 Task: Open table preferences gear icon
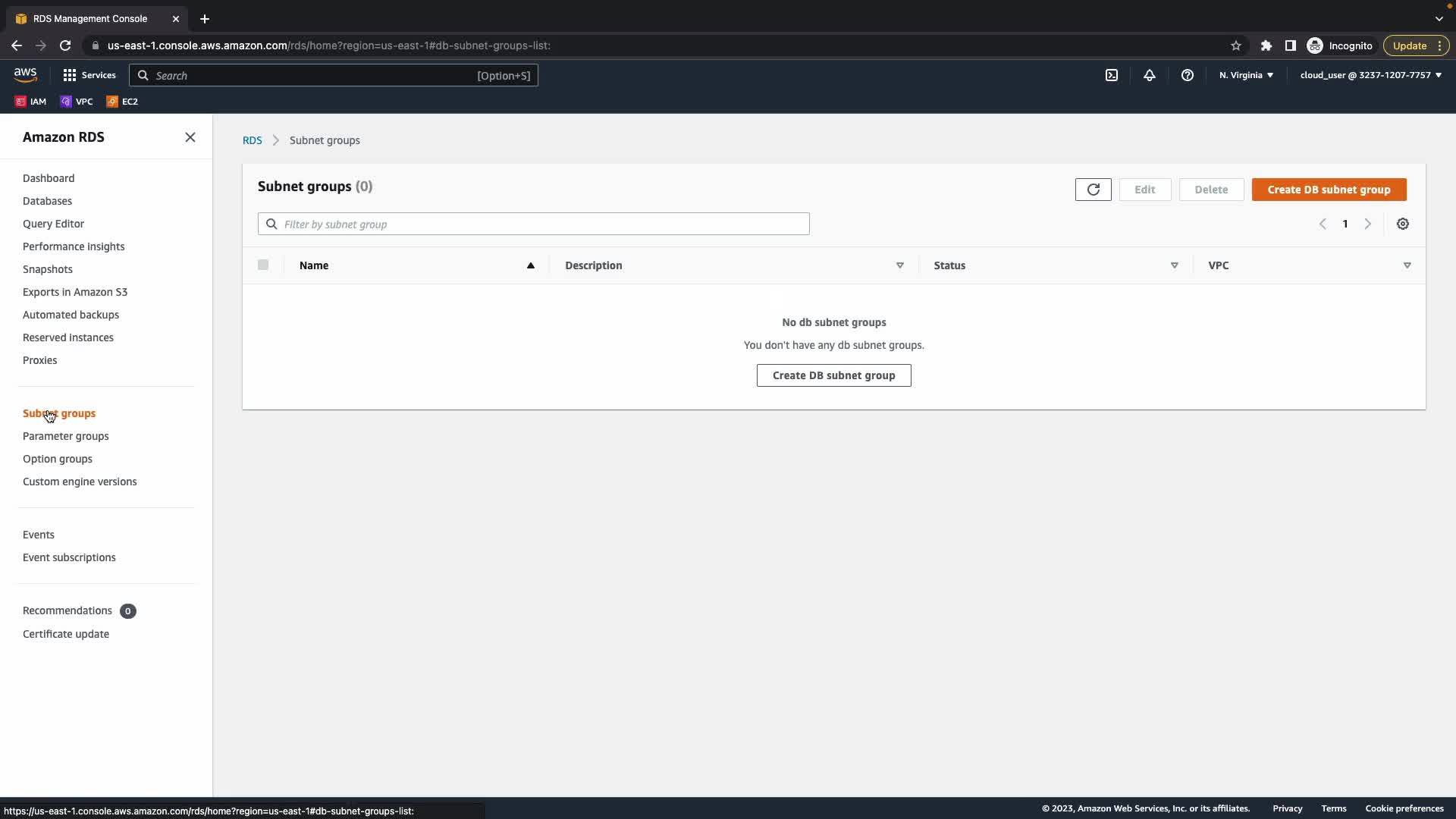click(x=1403, y=224)
